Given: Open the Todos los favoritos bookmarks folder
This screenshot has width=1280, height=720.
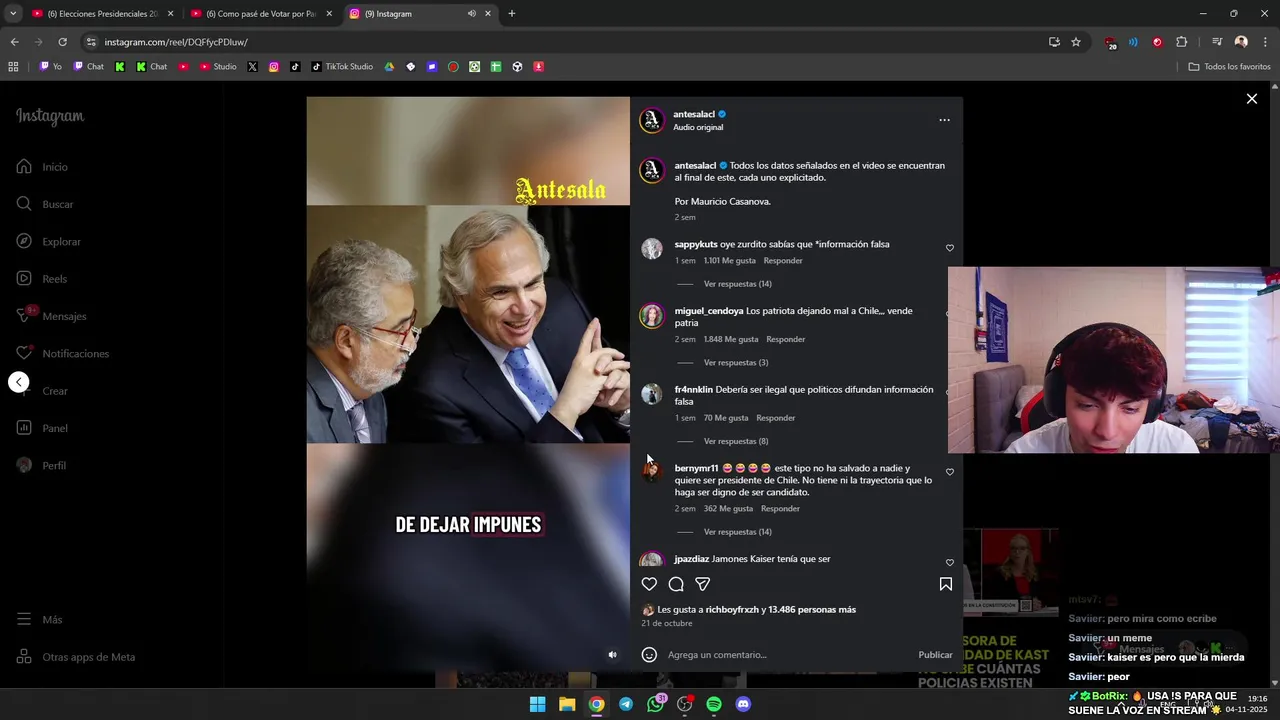Looking at the screenshot, I should (x=1229, y=67).
